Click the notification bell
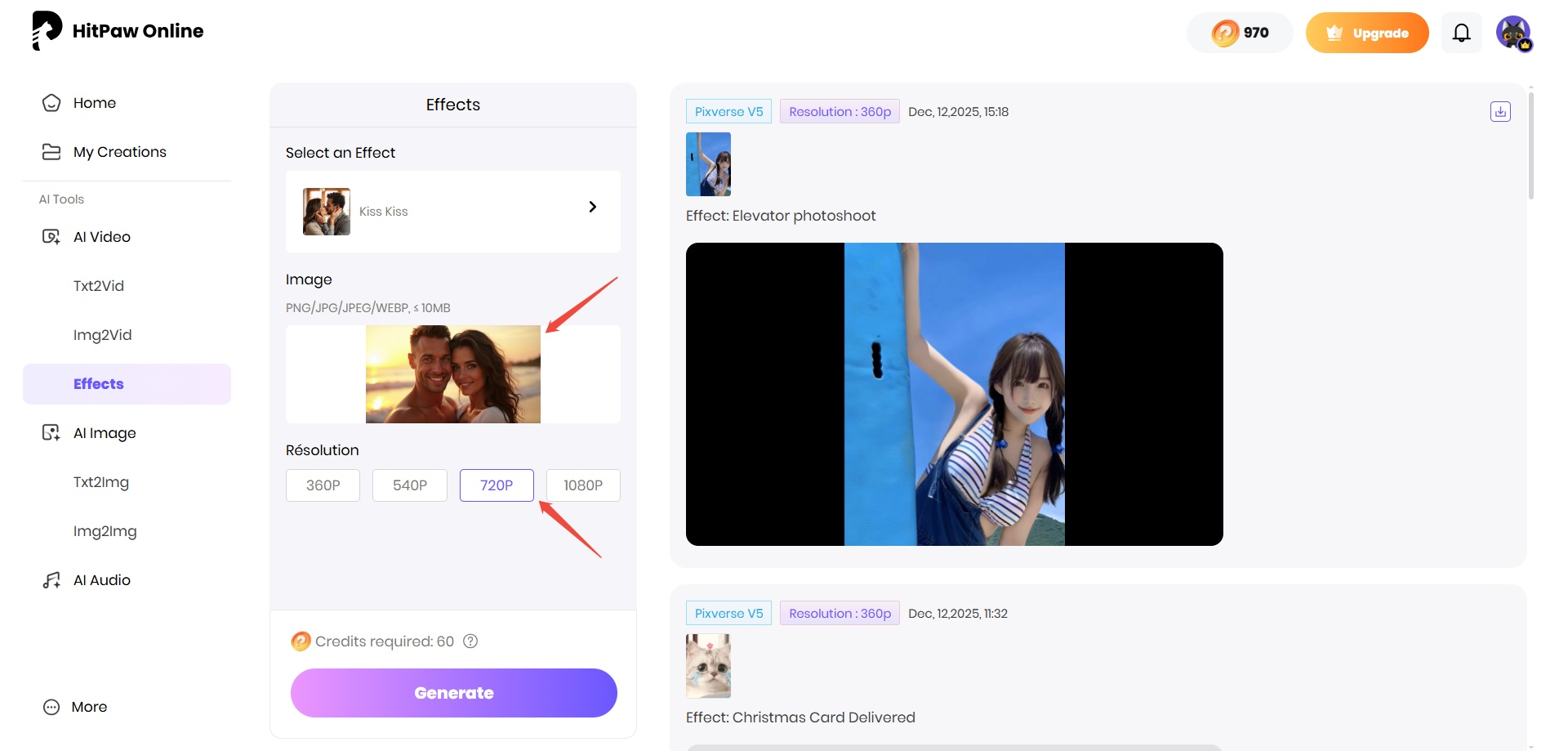 click(x=1461, y=32)
